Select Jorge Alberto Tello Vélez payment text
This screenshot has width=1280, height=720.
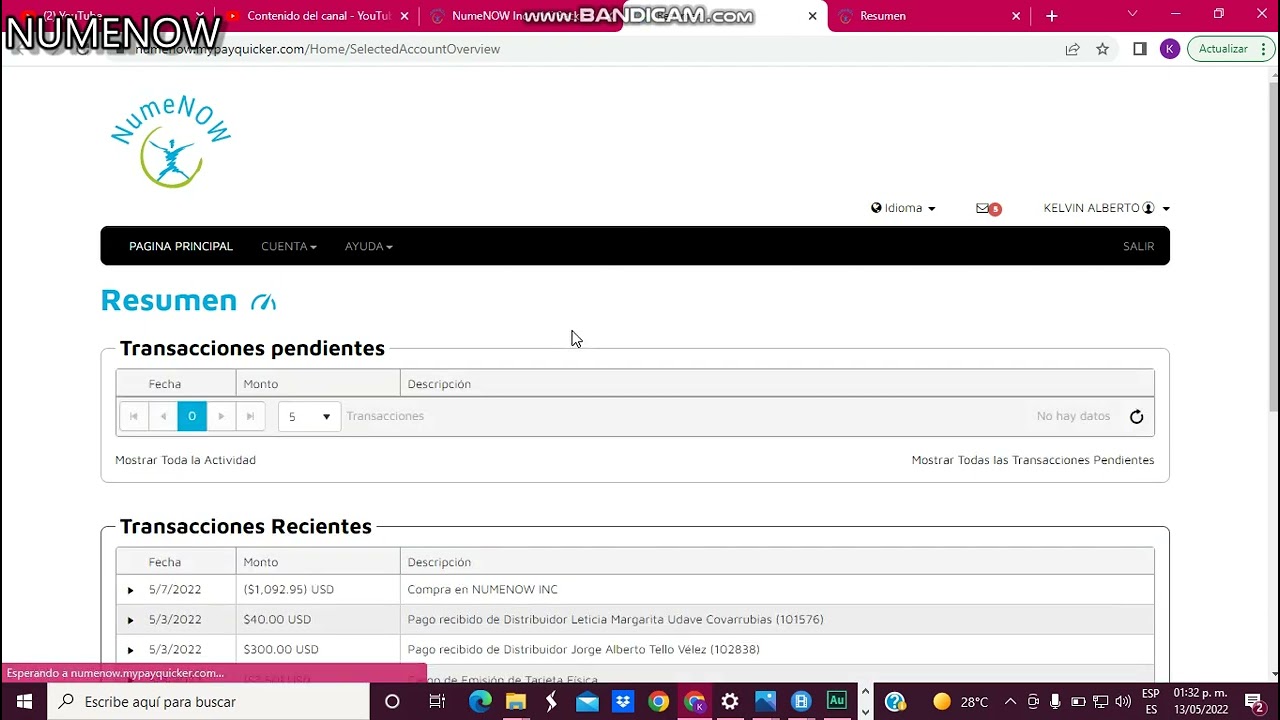(583, 650)
